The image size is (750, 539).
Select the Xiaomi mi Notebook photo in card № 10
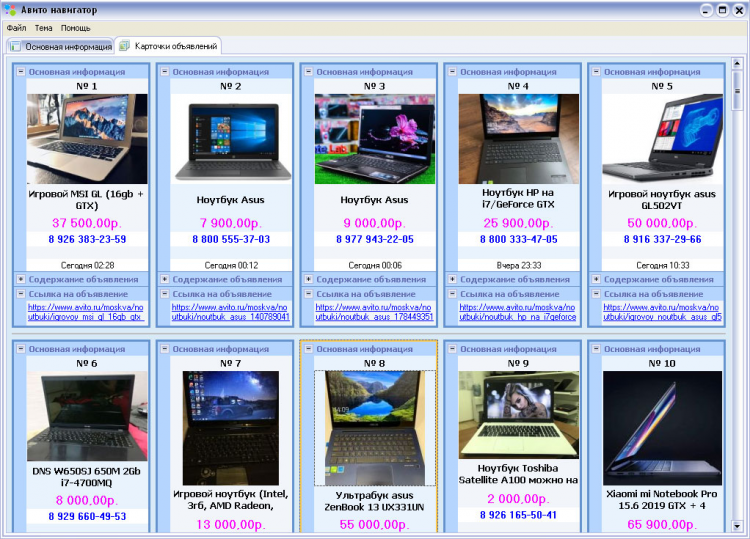(x=662, y=428)
